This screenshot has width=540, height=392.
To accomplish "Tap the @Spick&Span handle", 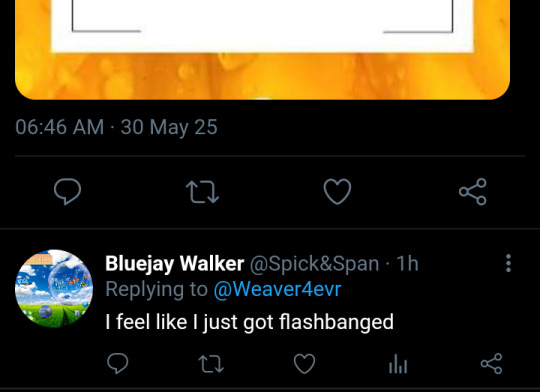I will tap(314, 264).
